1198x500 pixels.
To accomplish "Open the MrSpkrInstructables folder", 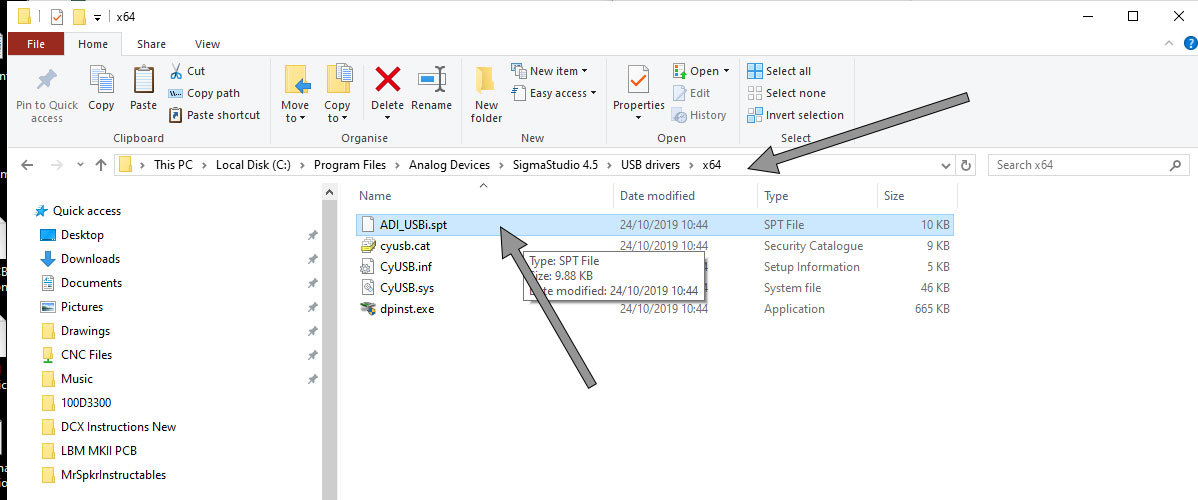I will pyautogui.click(x=113, y=475).
